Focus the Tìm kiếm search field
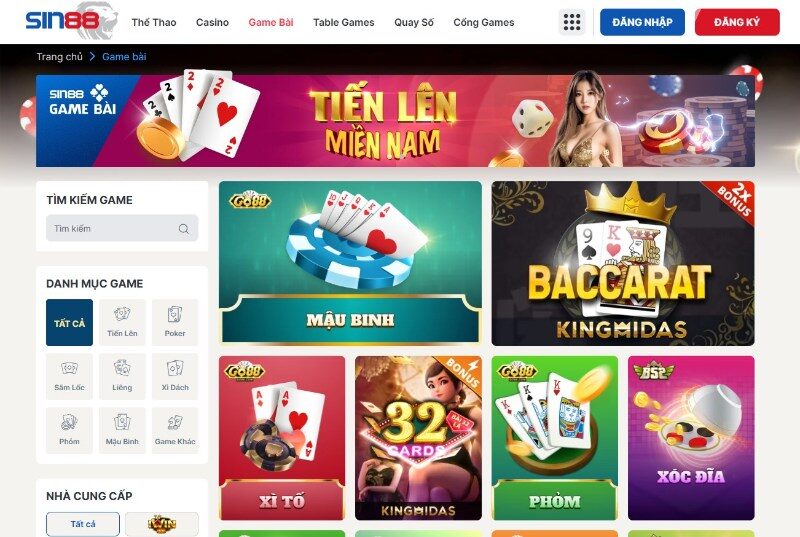 (122, 228)
